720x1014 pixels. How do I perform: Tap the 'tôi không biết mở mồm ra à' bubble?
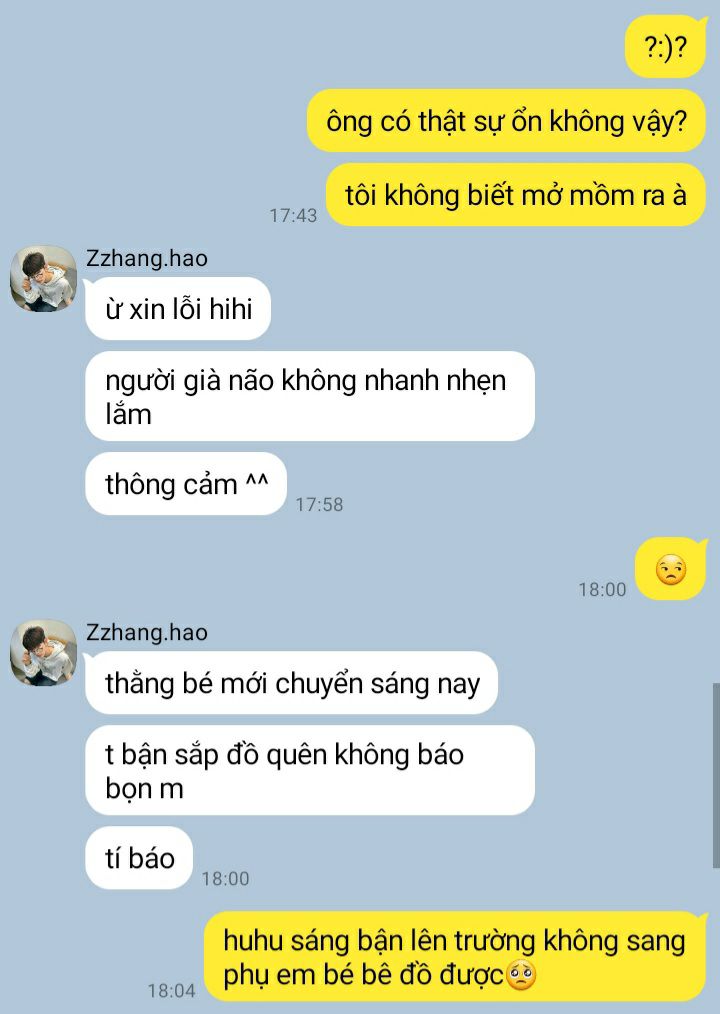(516, 195)
